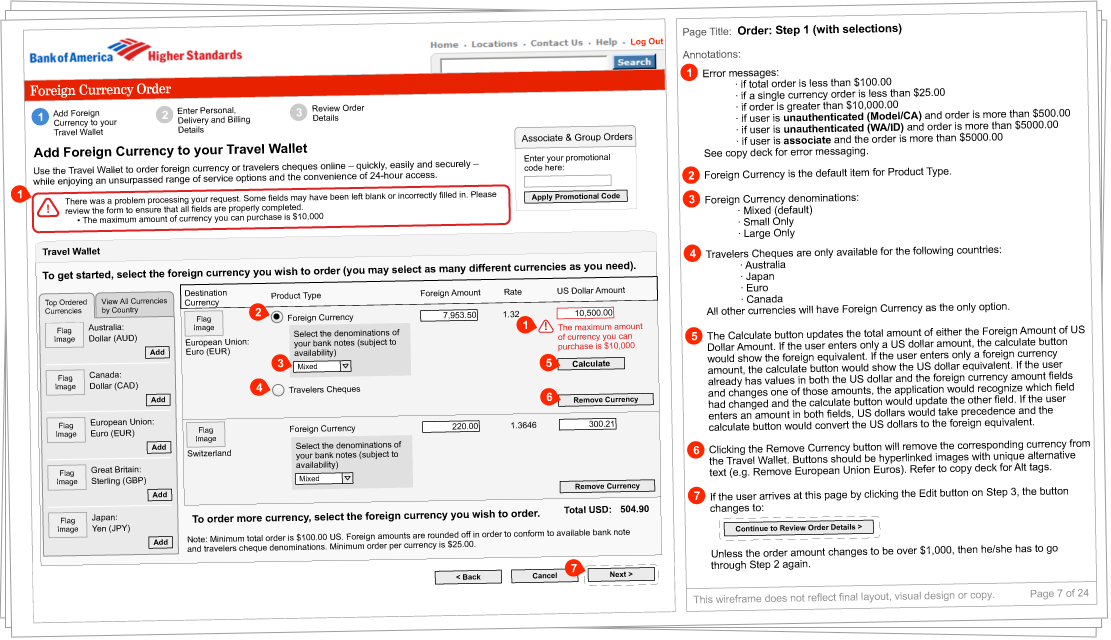Add Japan Yen (JPY) to wallet
The width and height of the screenshot is (1111, 640).
click(x=161, y=542)
